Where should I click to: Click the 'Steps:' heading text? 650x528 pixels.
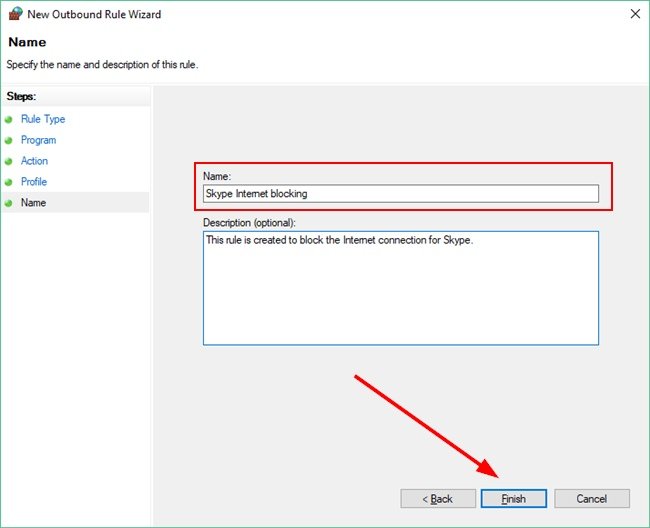(x=21, y=97)
